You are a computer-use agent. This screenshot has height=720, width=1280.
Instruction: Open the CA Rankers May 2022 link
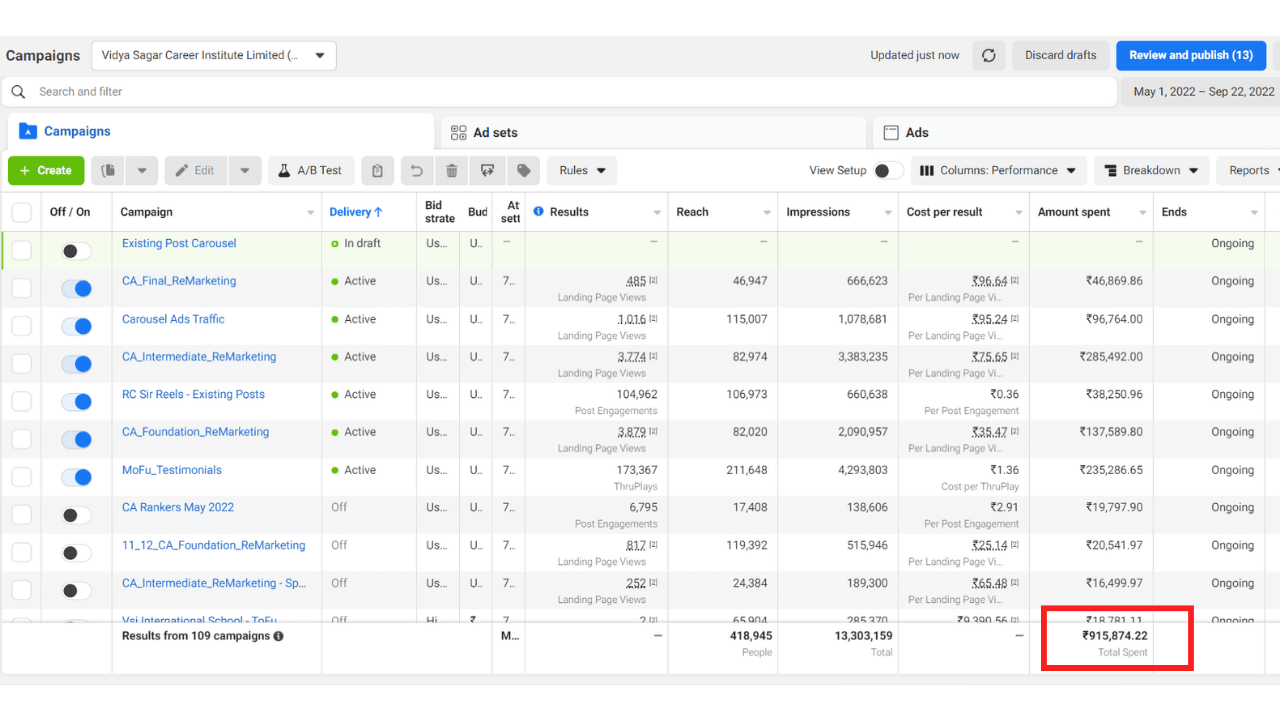tap(178, 507)
